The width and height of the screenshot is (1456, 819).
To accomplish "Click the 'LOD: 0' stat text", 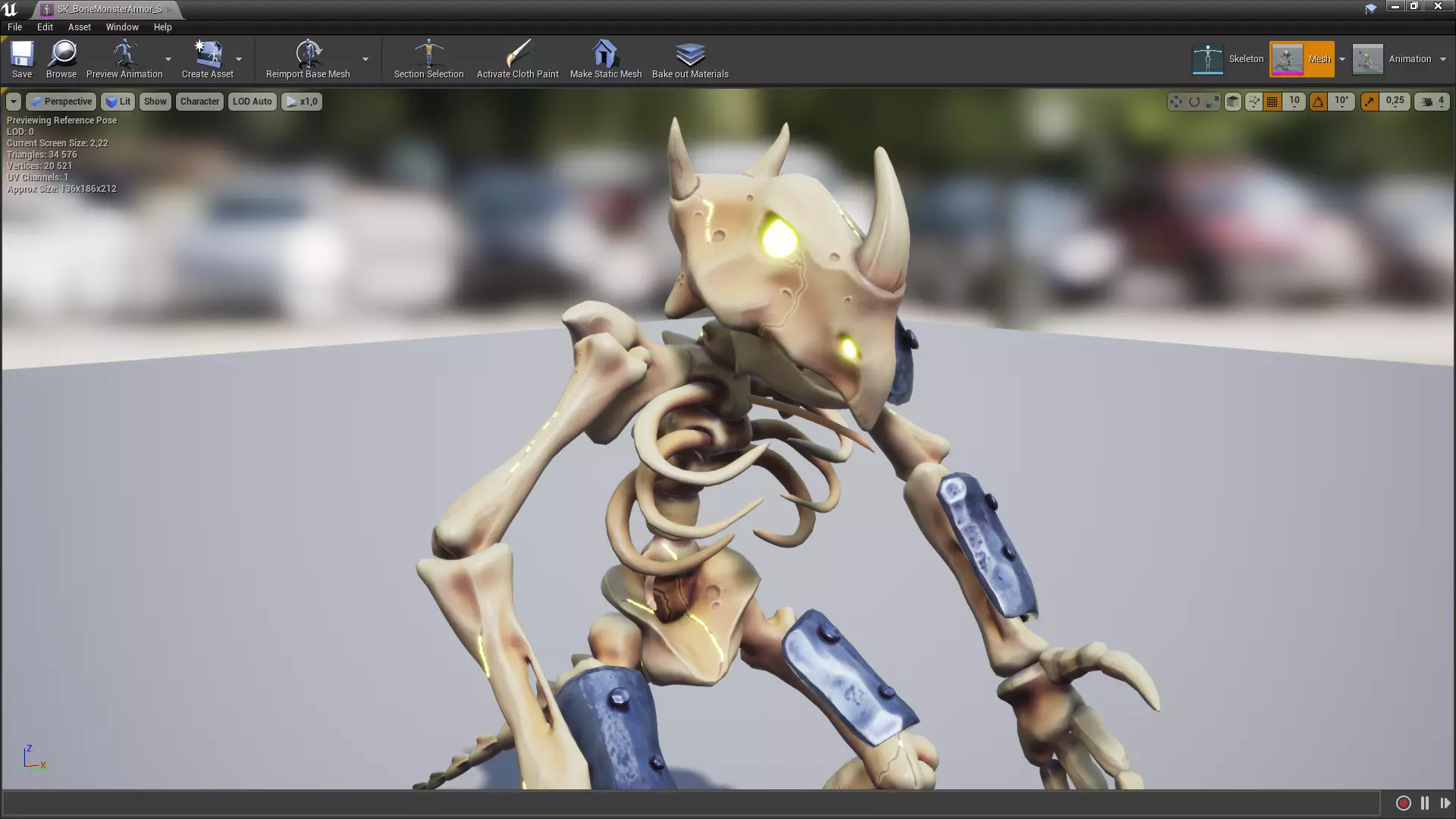I will [x=20, y=132].
